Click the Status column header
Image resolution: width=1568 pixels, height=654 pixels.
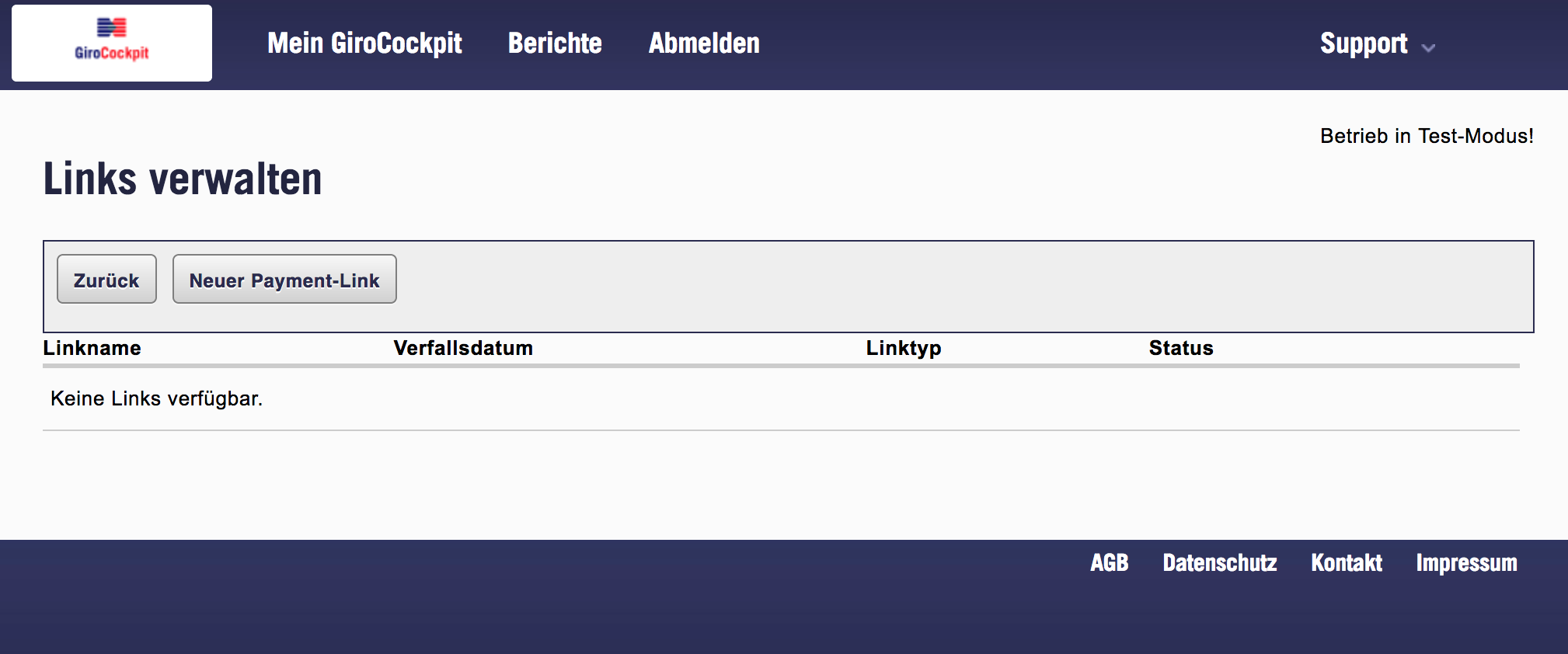coord(1181,348)
